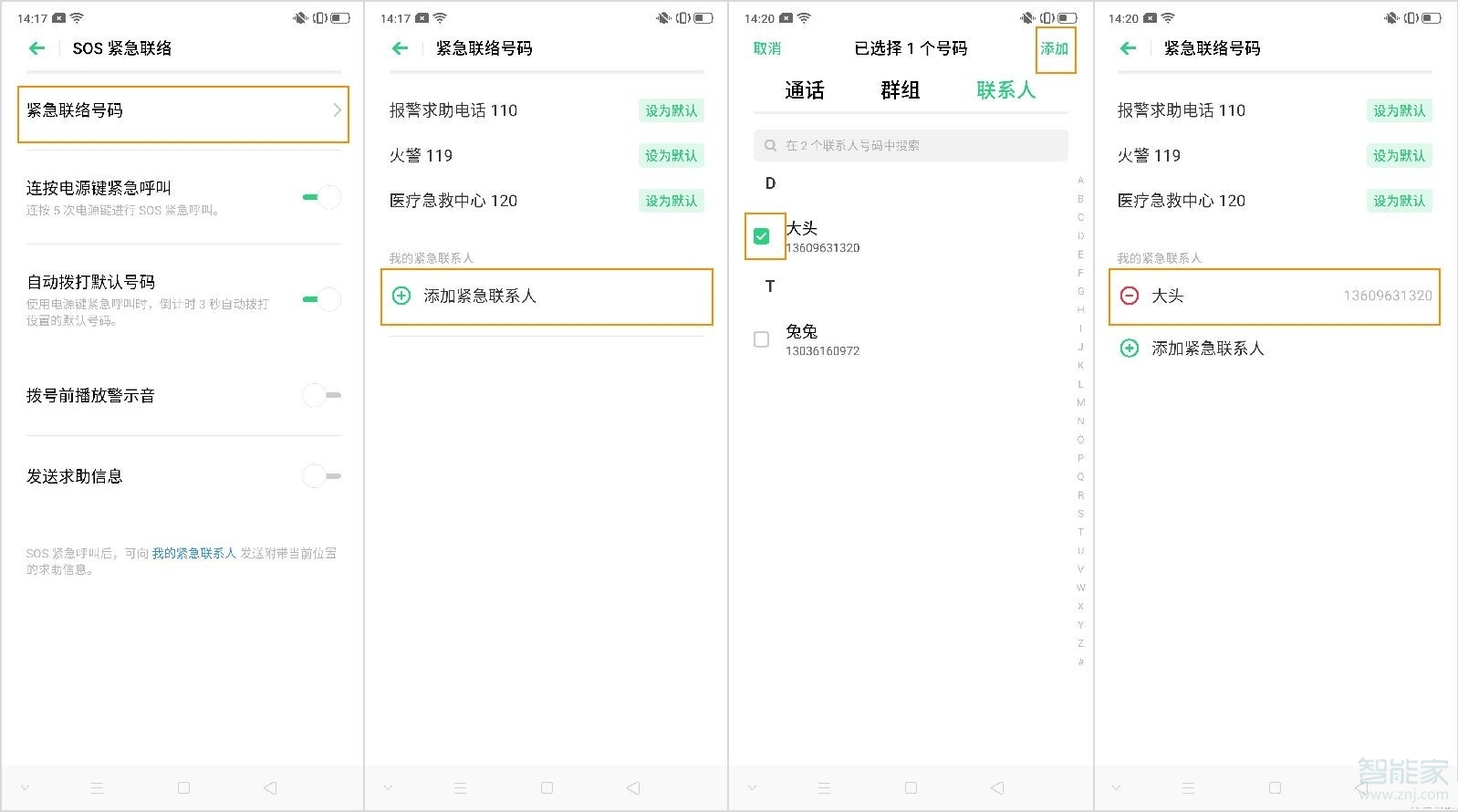The width and height of the screenshot is (1458, 812).
Task: Uncheck the 大头 contact checkbox
Action: (x=762, y=236)
